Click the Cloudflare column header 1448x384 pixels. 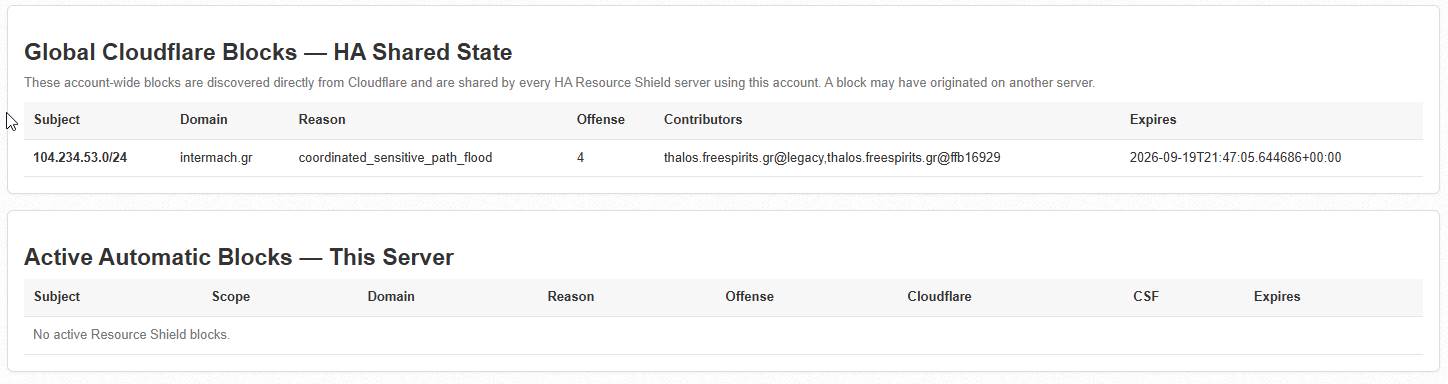click(x=940, y=297)
